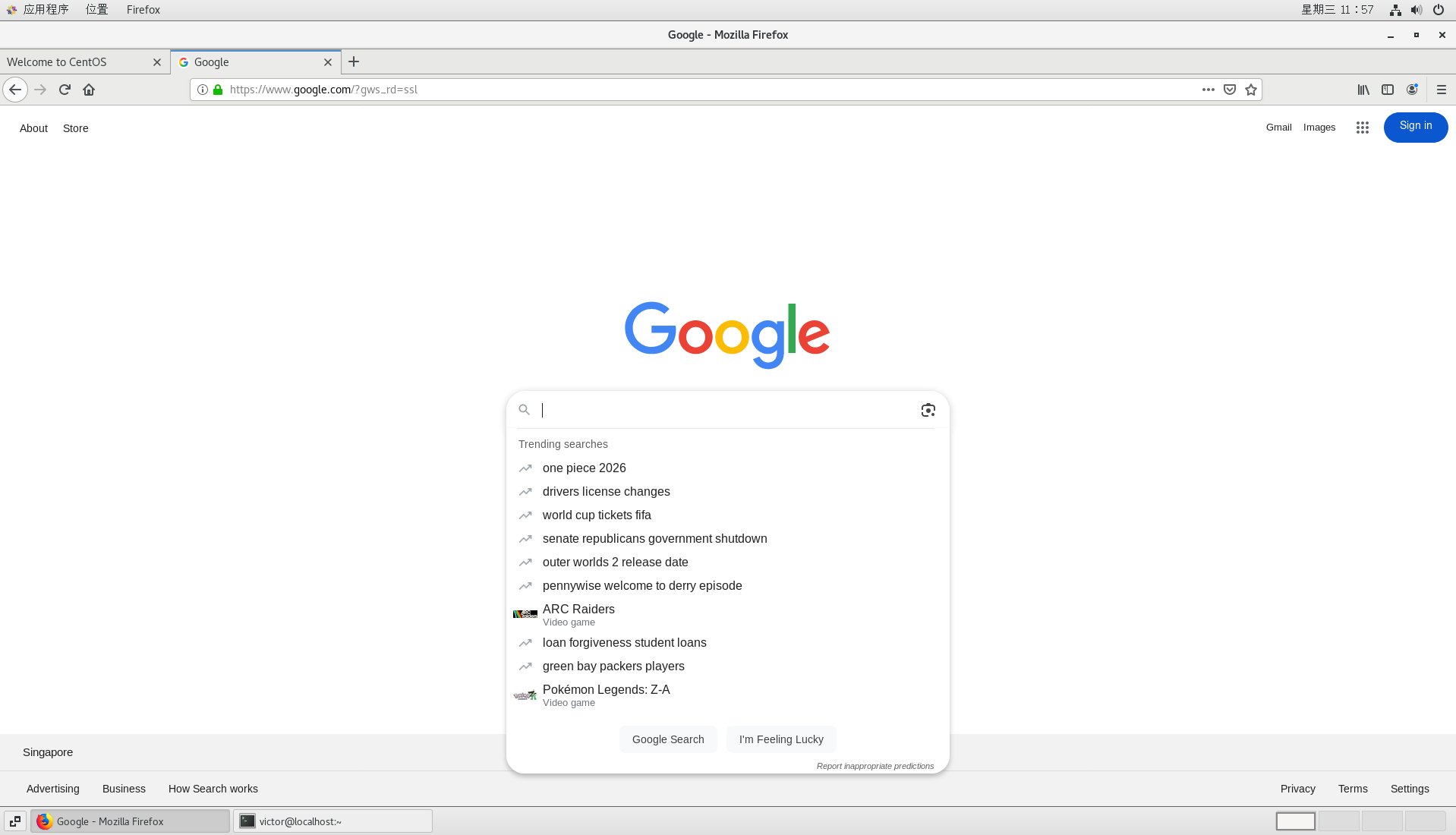Bookmark this page with the star icon
The image size is (1456, 835).
pyautogui.click(x=1251, y=90)
